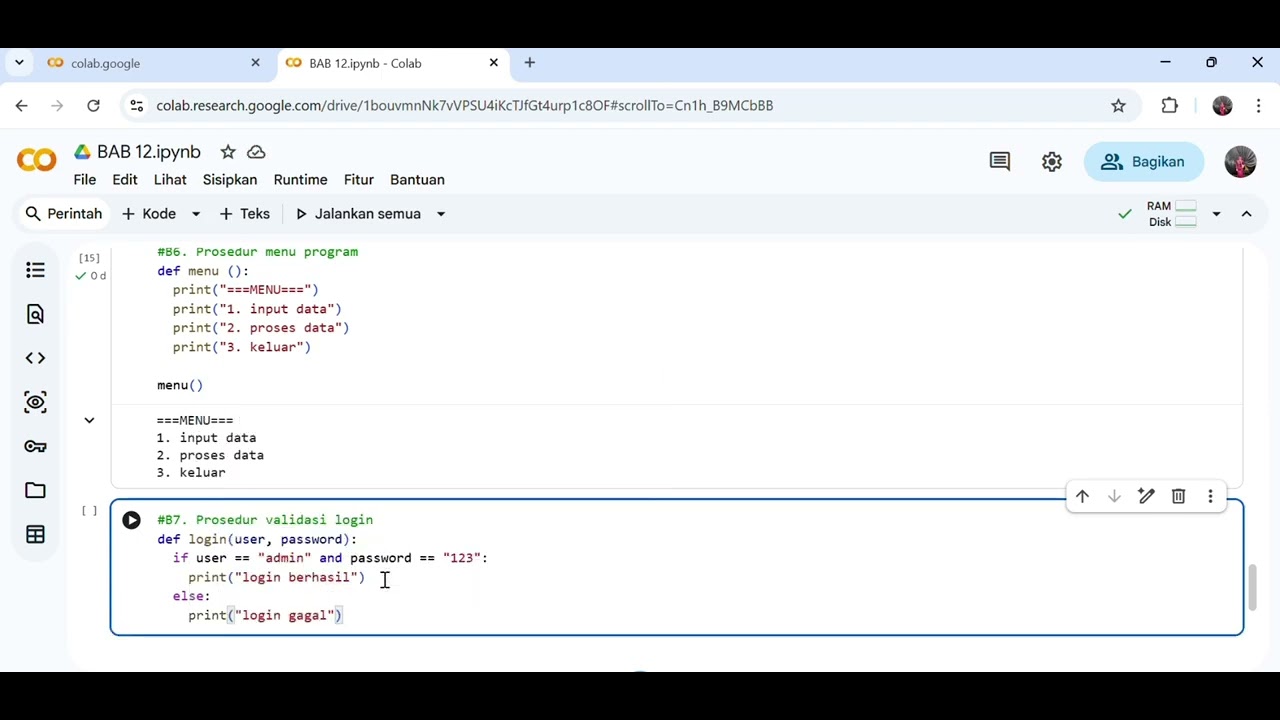Open the Files folder sidebar icon
The height and width of the screenshot is (720, 1280).
[x=36, y=490]
